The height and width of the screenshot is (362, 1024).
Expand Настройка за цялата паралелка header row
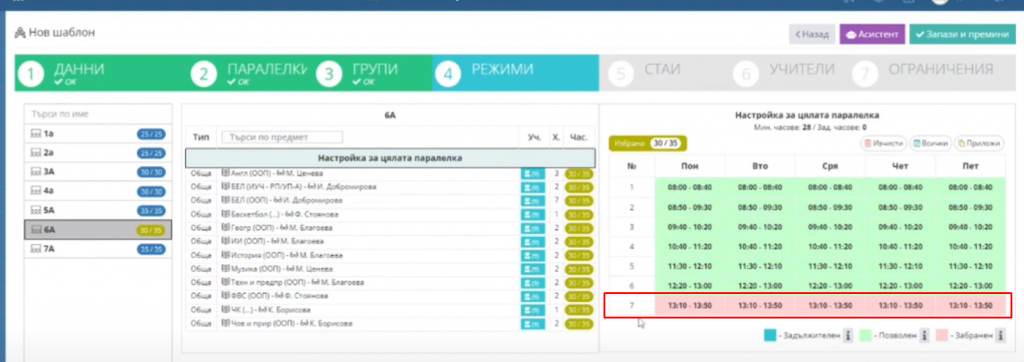pos(390,158)
